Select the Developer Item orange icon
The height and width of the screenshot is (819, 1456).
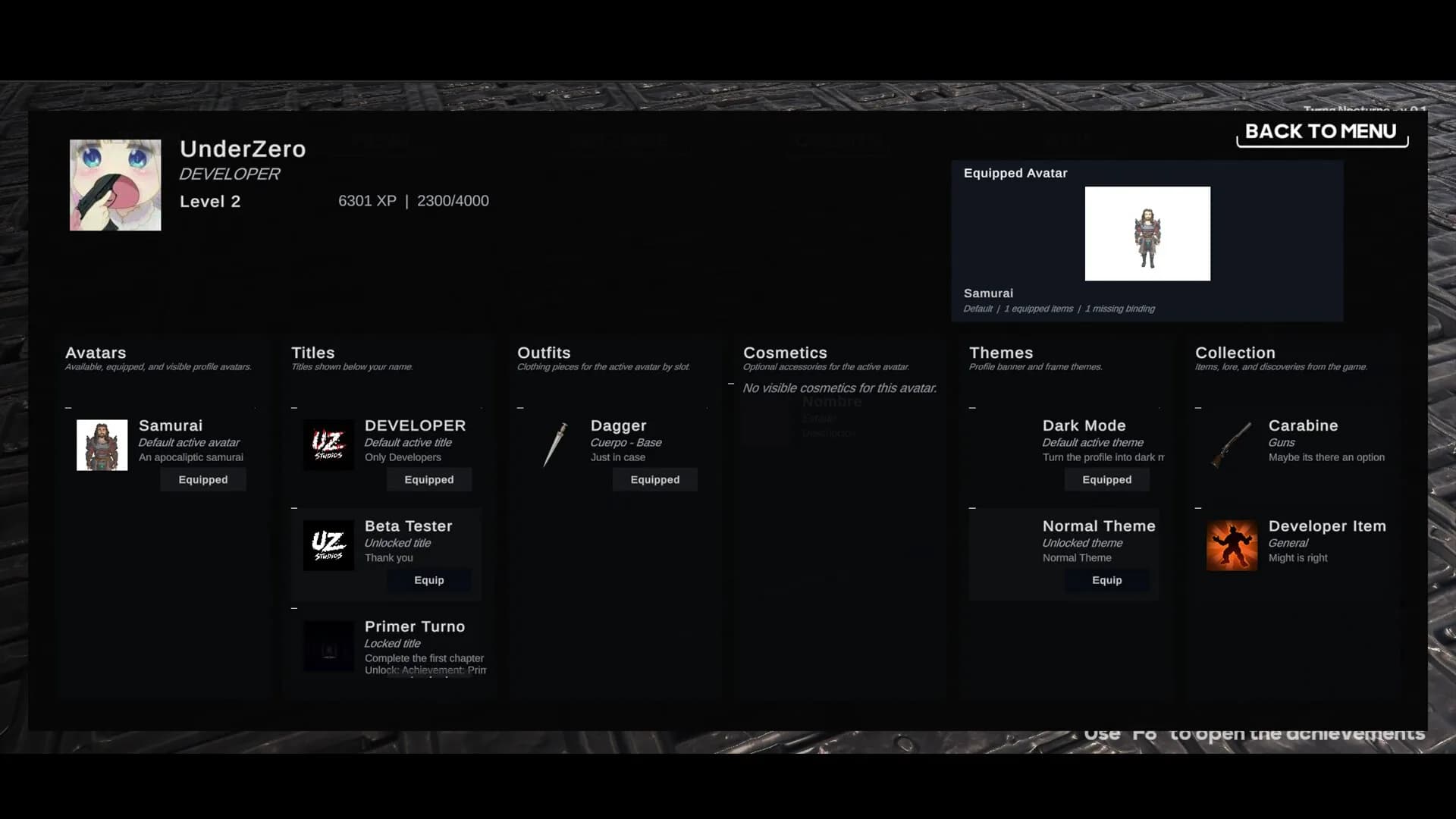click(x=1232, y=545)
